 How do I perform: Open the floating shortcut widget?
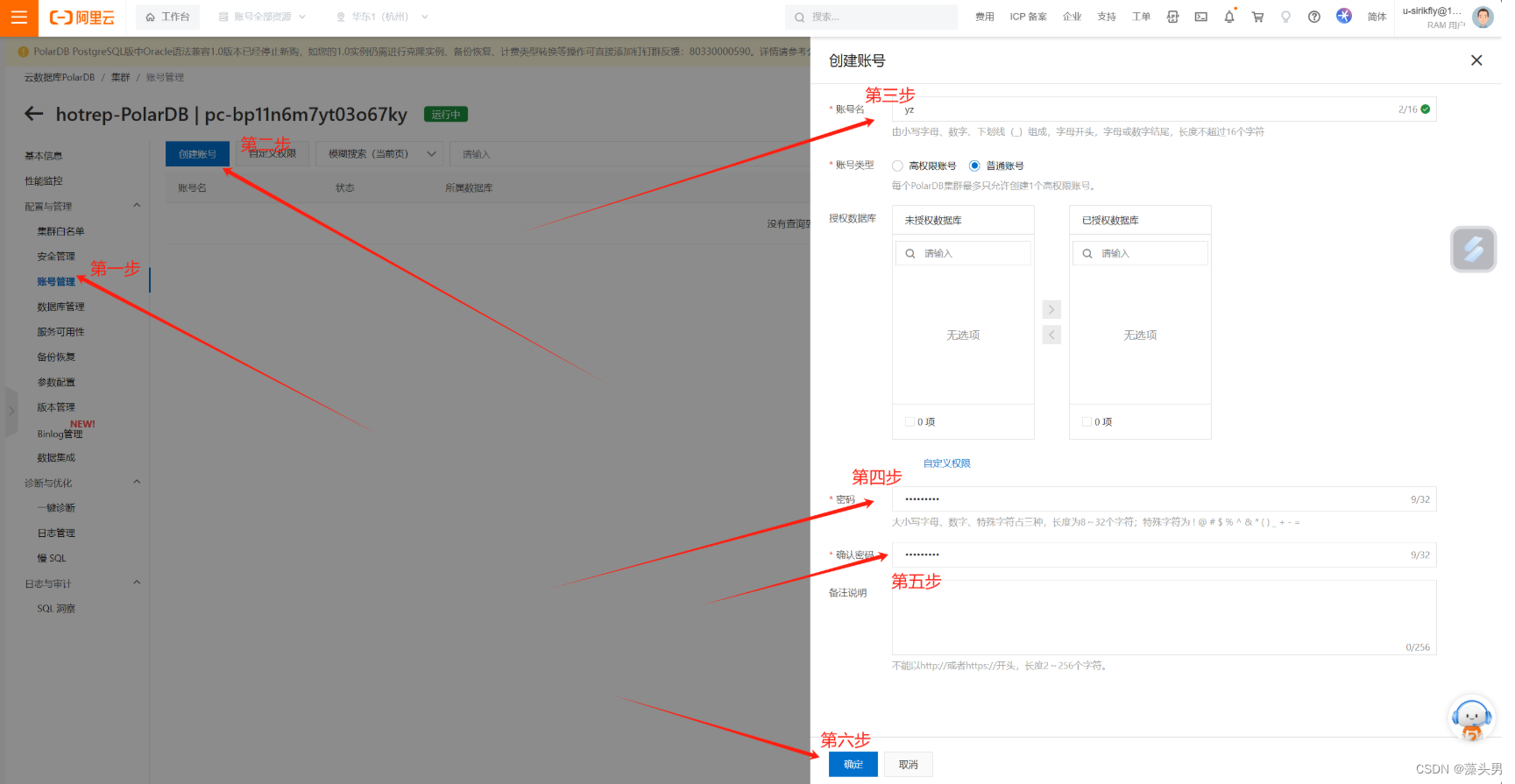click(x=1474, y=249)
